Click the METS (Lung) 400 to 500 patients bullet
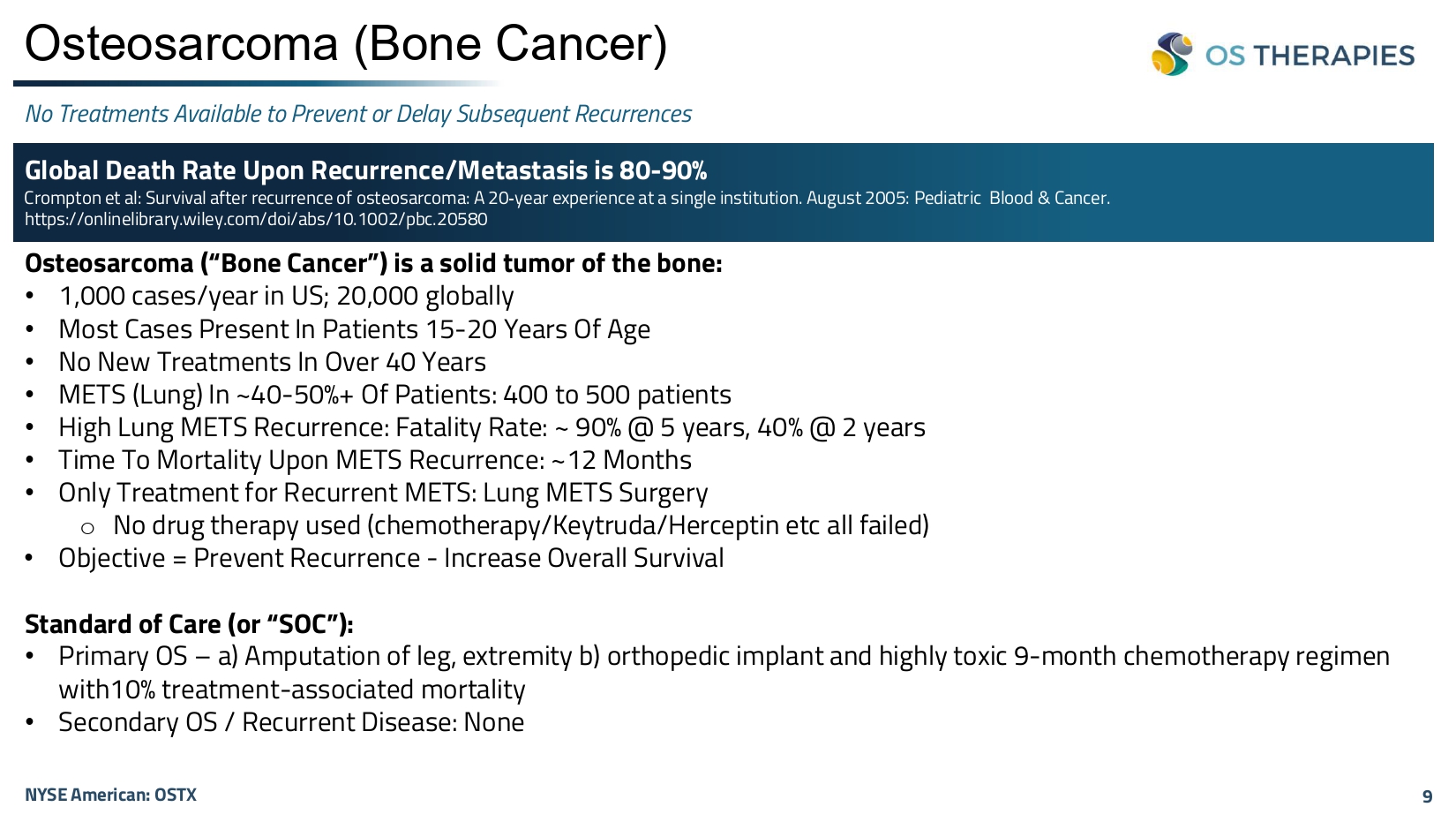1456x822 pixels. (394, 395)
